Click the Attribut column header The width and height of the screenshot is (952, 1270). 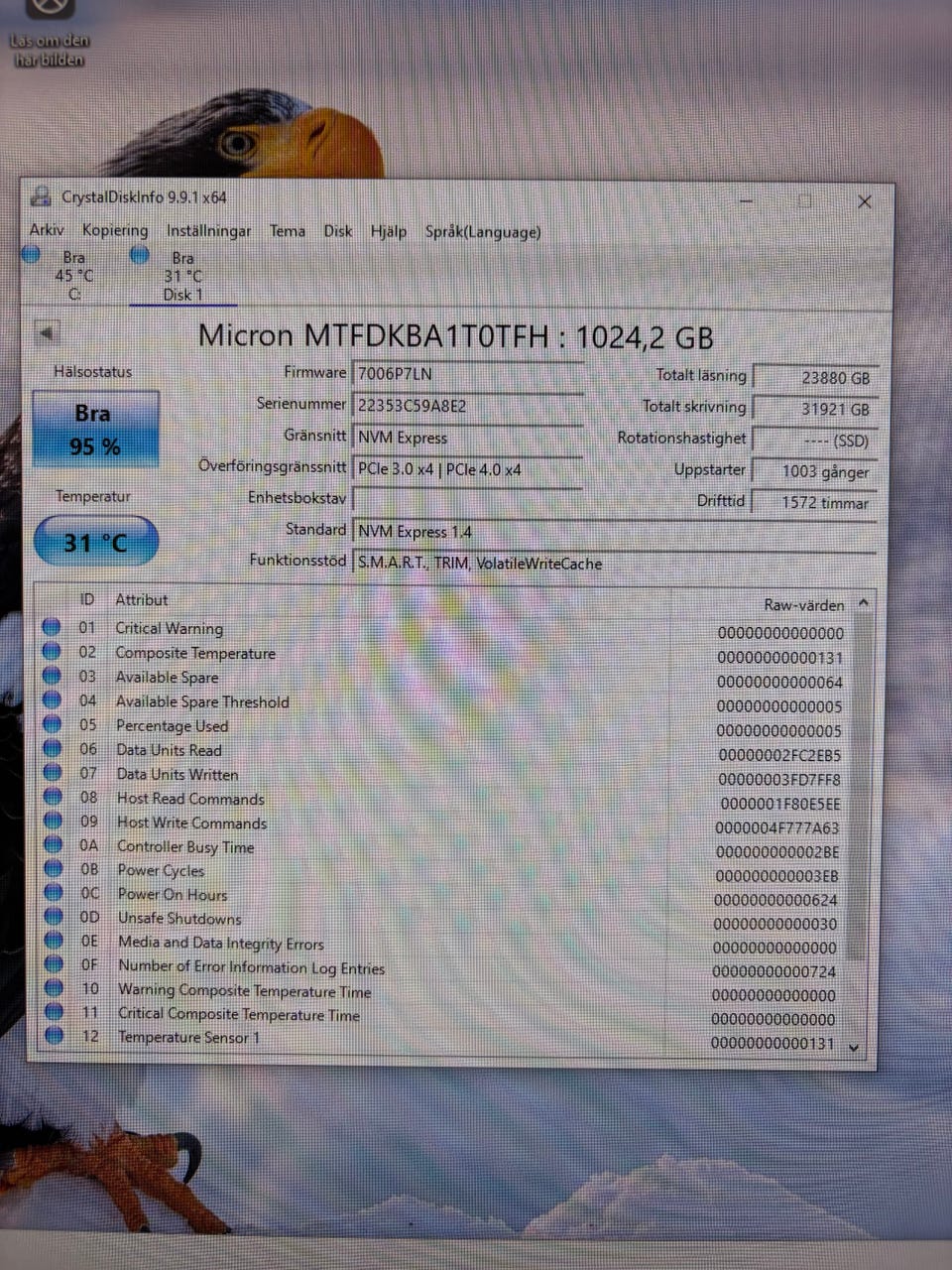click(x=142, y=600)
